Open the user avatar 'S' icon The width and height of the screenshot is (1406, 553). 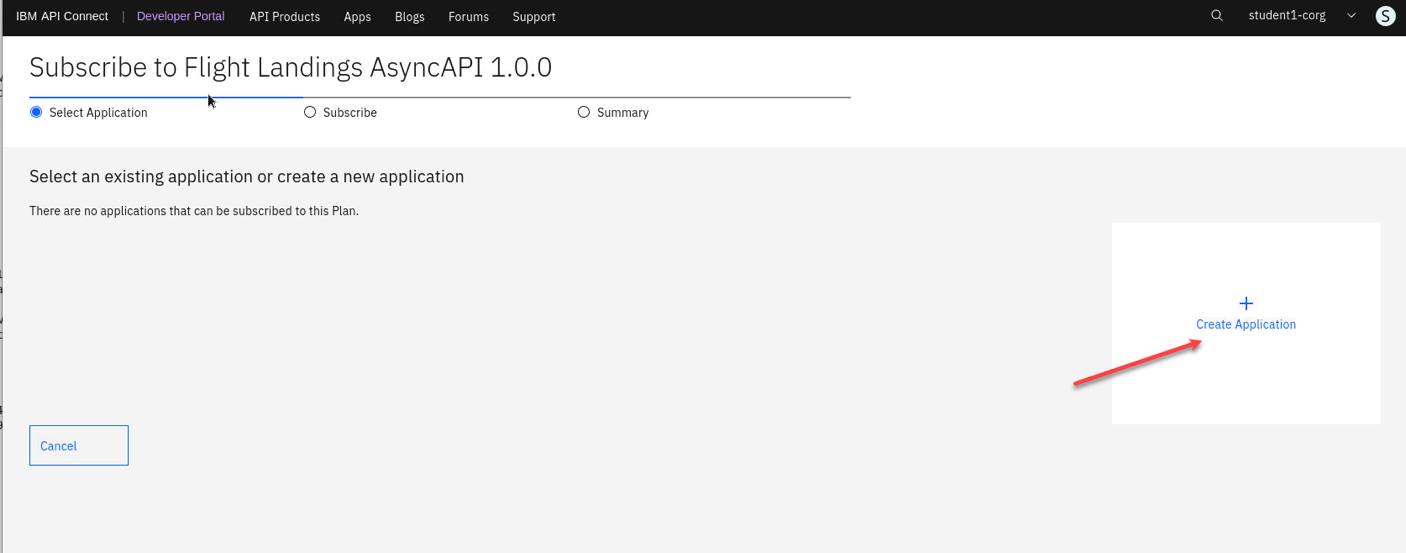pos(1385,16)
